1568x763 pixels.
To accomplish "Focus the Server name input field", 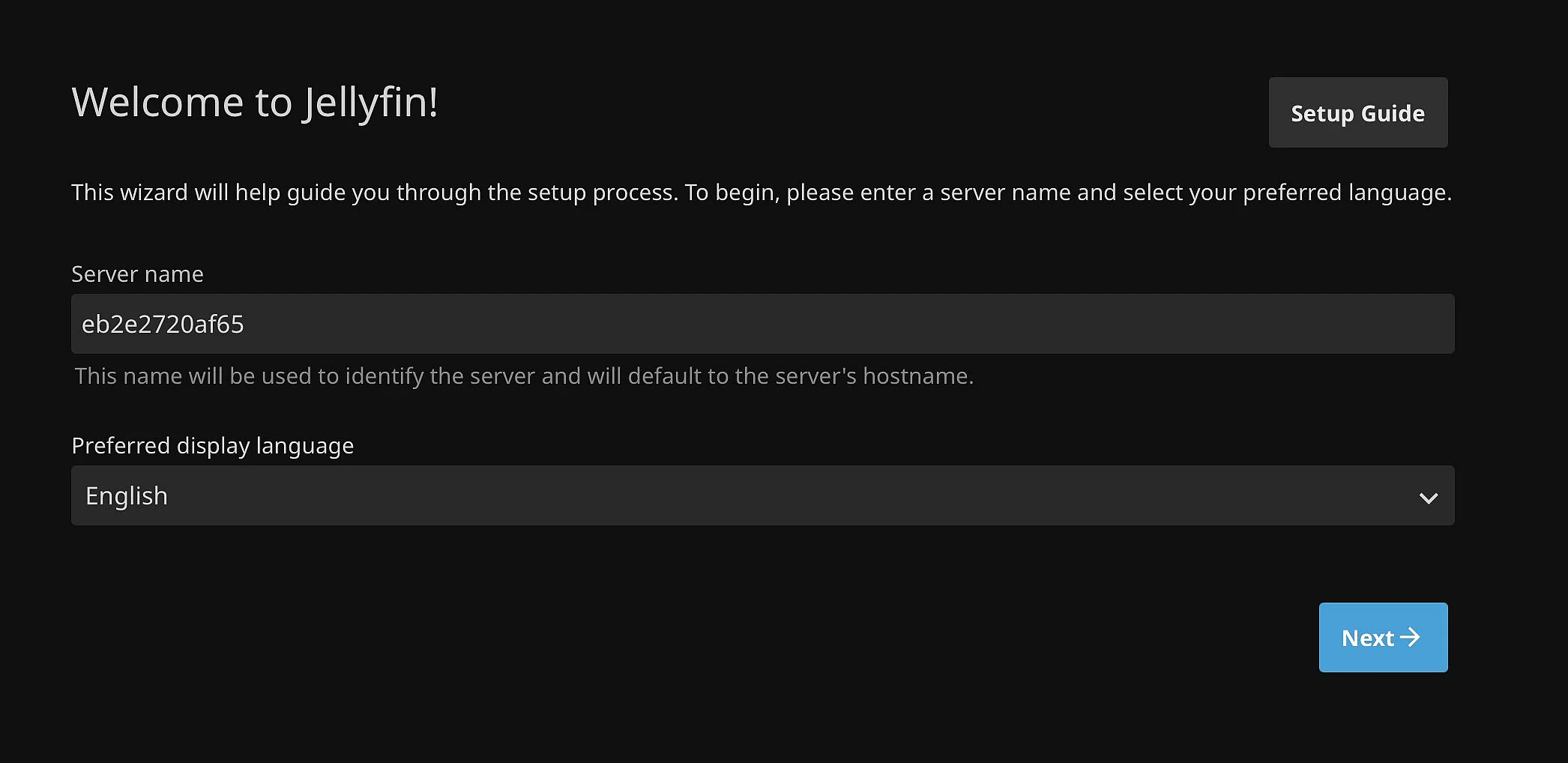I will (763, 324).
